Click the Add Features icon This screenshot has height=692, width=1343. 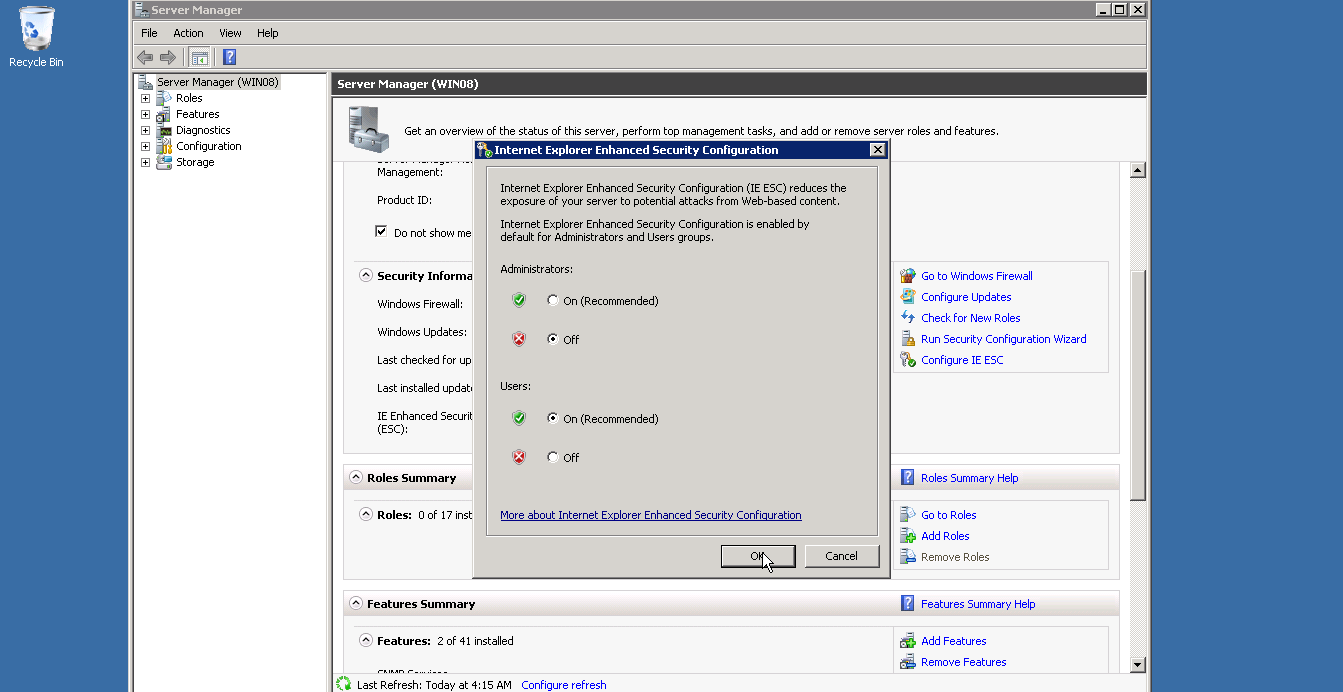click(x=908, y=641)
